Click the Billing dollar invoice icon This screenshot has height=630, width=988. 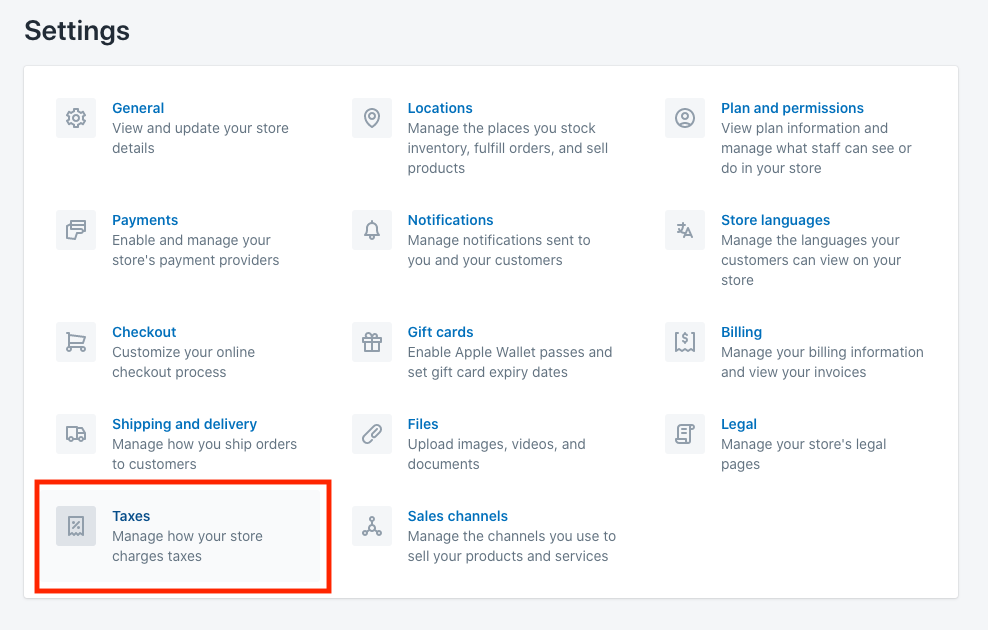pos(685,342)
